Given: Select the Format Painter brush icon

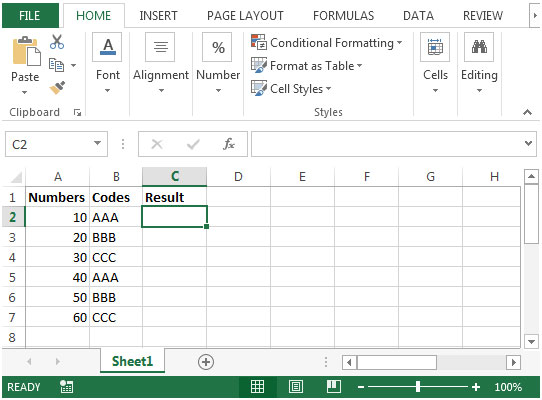Looking at the screenshot, I should (57, 88).
